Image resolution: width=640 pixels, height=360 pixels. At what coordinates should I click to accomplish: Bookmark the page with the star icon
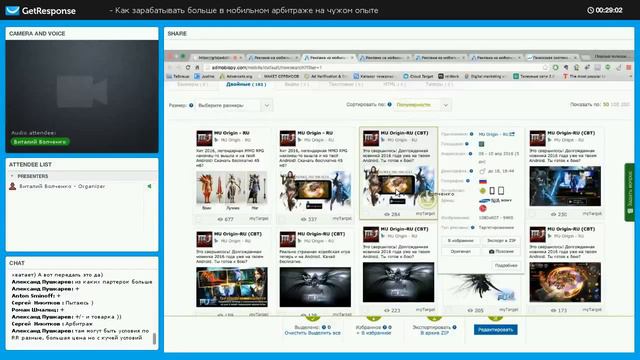coord(545,67)
